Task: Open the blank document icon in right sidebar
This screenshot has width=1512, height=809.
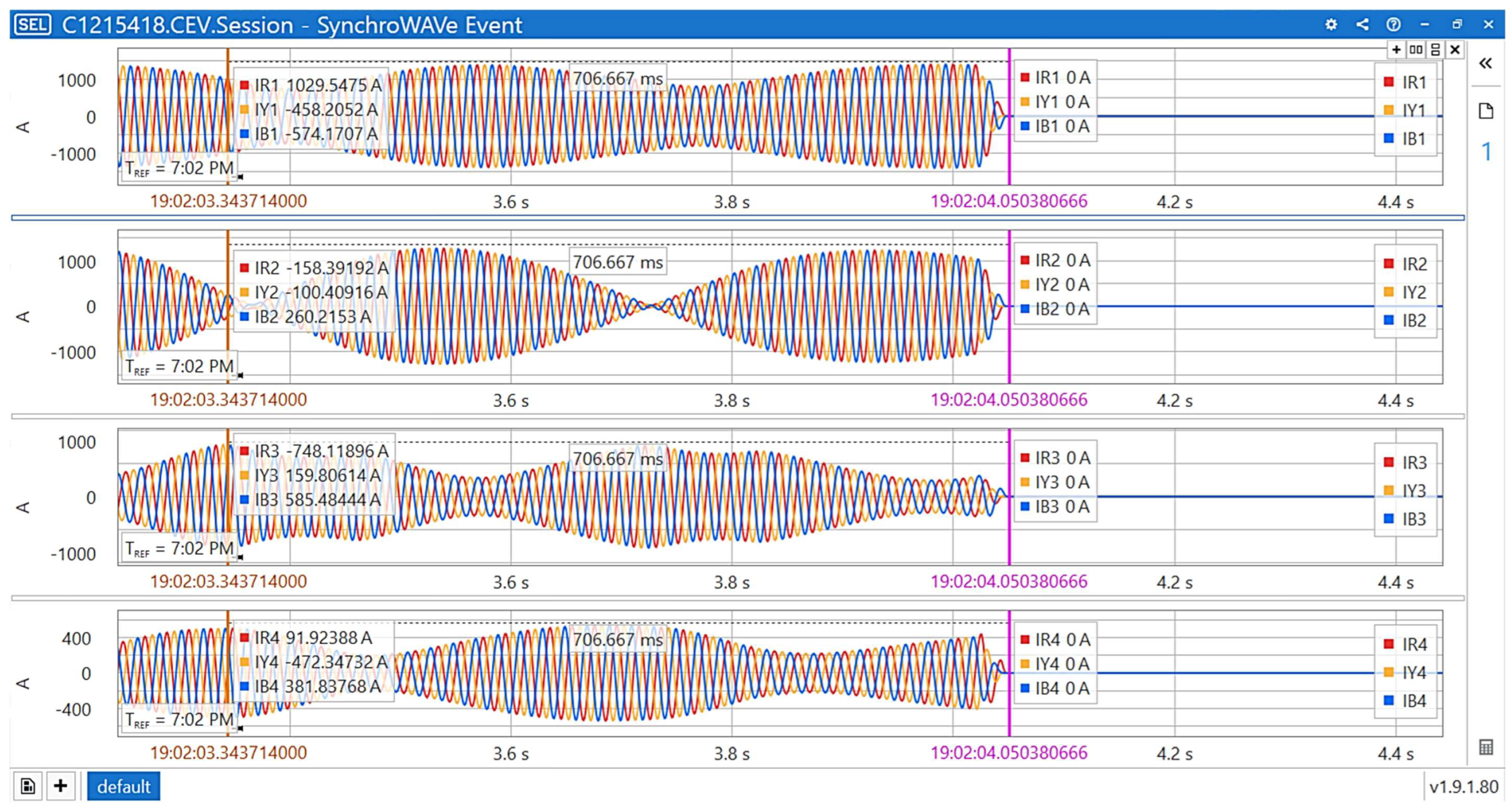Action: [x=1485, y=110]
